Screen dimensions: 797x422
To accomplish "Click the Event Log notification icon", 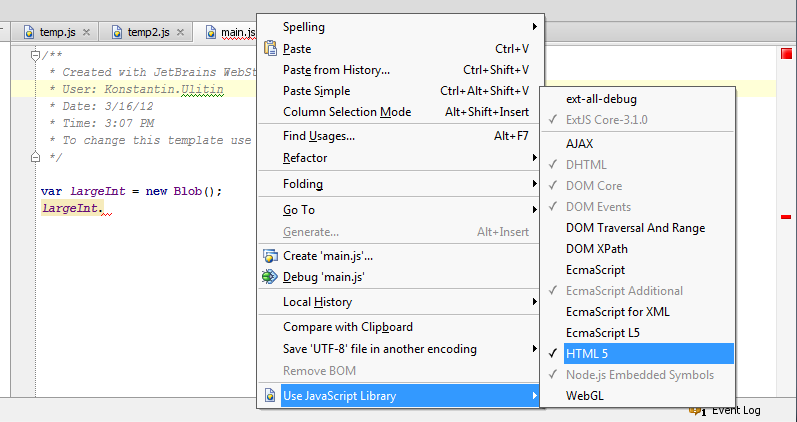I will [x=696, y=410].
